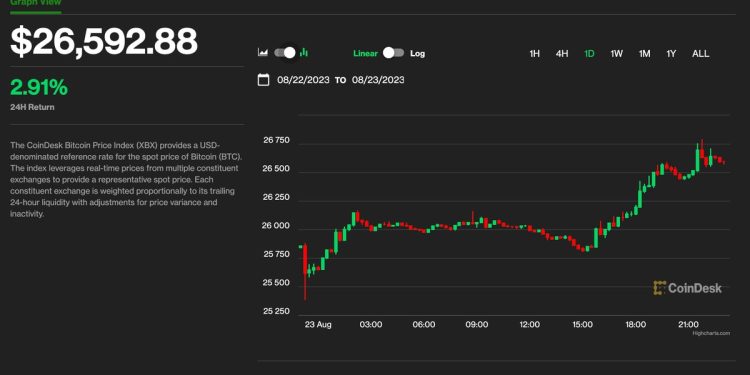The height and width of the screenshot is (375, 750).
Task: Open the calendar date picker icon
Action: click(264, 79)
